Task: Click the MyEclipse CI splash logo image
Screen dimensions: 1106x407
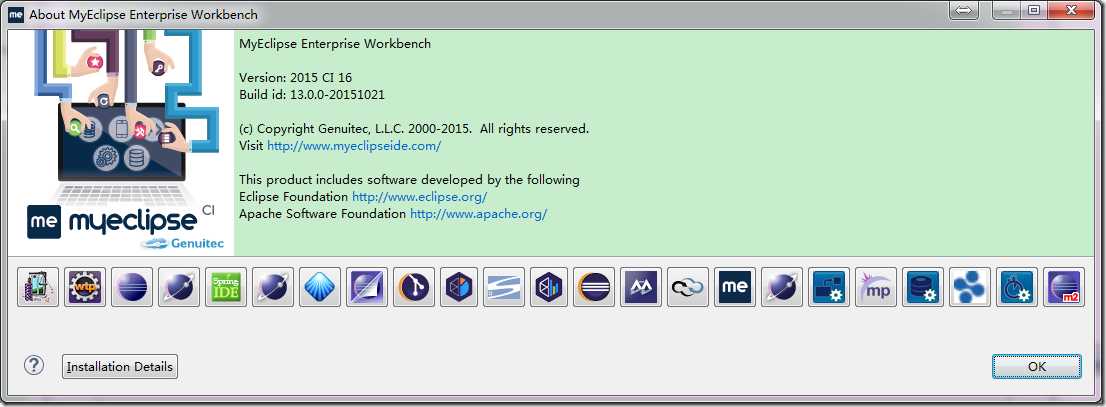Action: (121, 142)
